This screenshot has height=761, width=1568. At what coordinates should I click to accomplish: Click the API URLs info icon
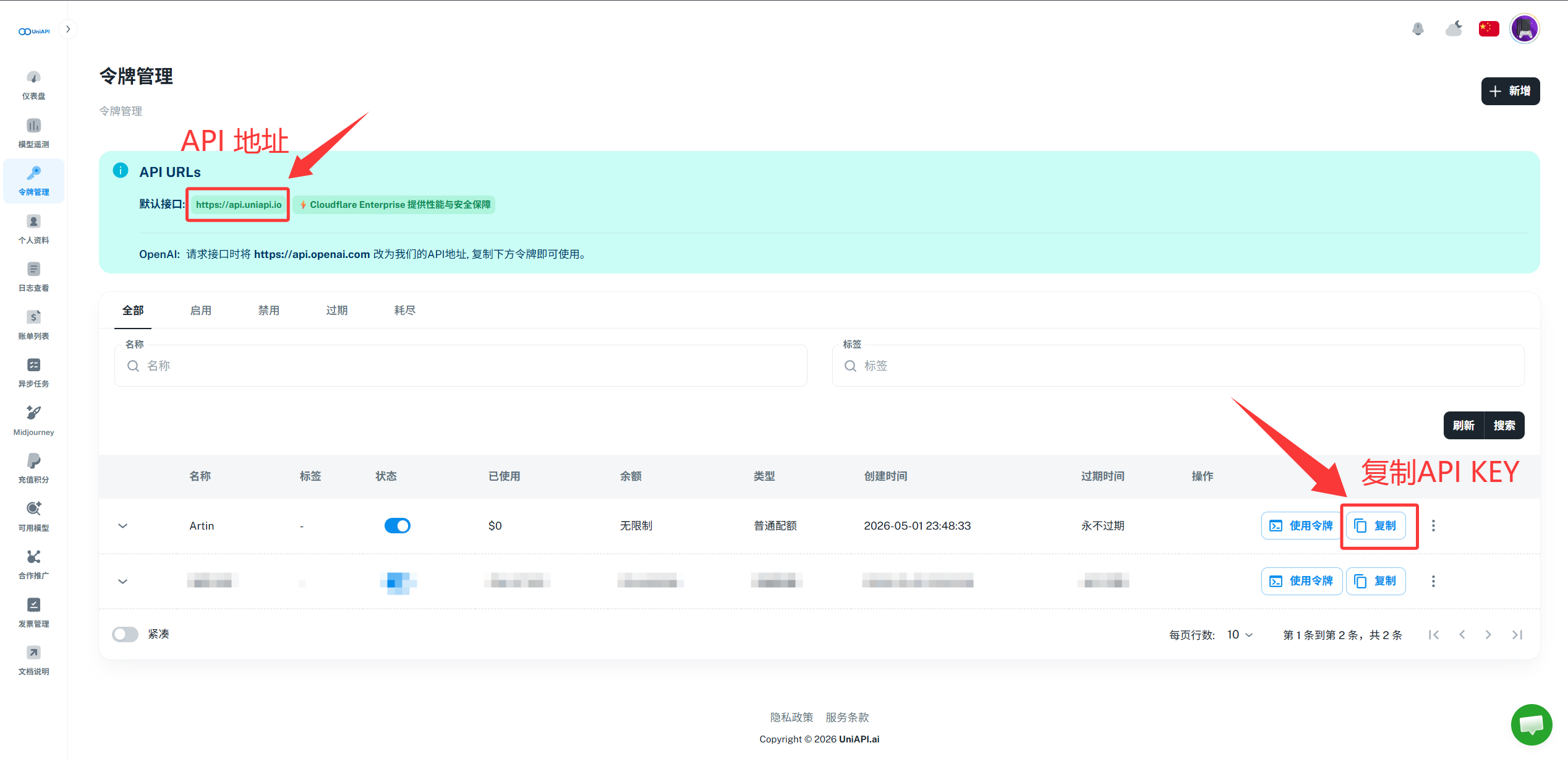pyautogui.click(x=121, y=170)
